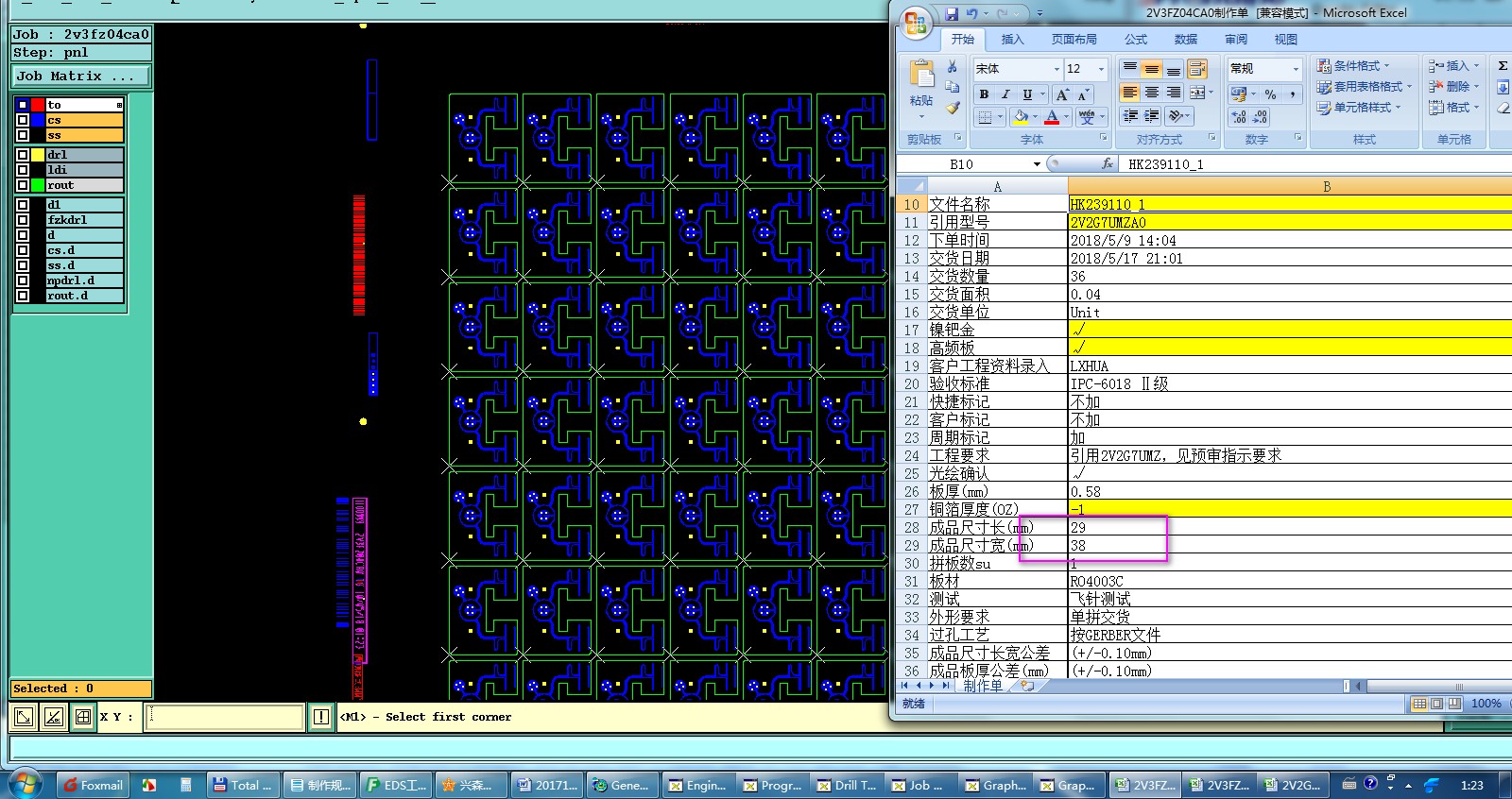Image resolution: width=1512 pixels, height=799 pixels.
Task: Click the Job Matrix button
Action: pos(80,76)
